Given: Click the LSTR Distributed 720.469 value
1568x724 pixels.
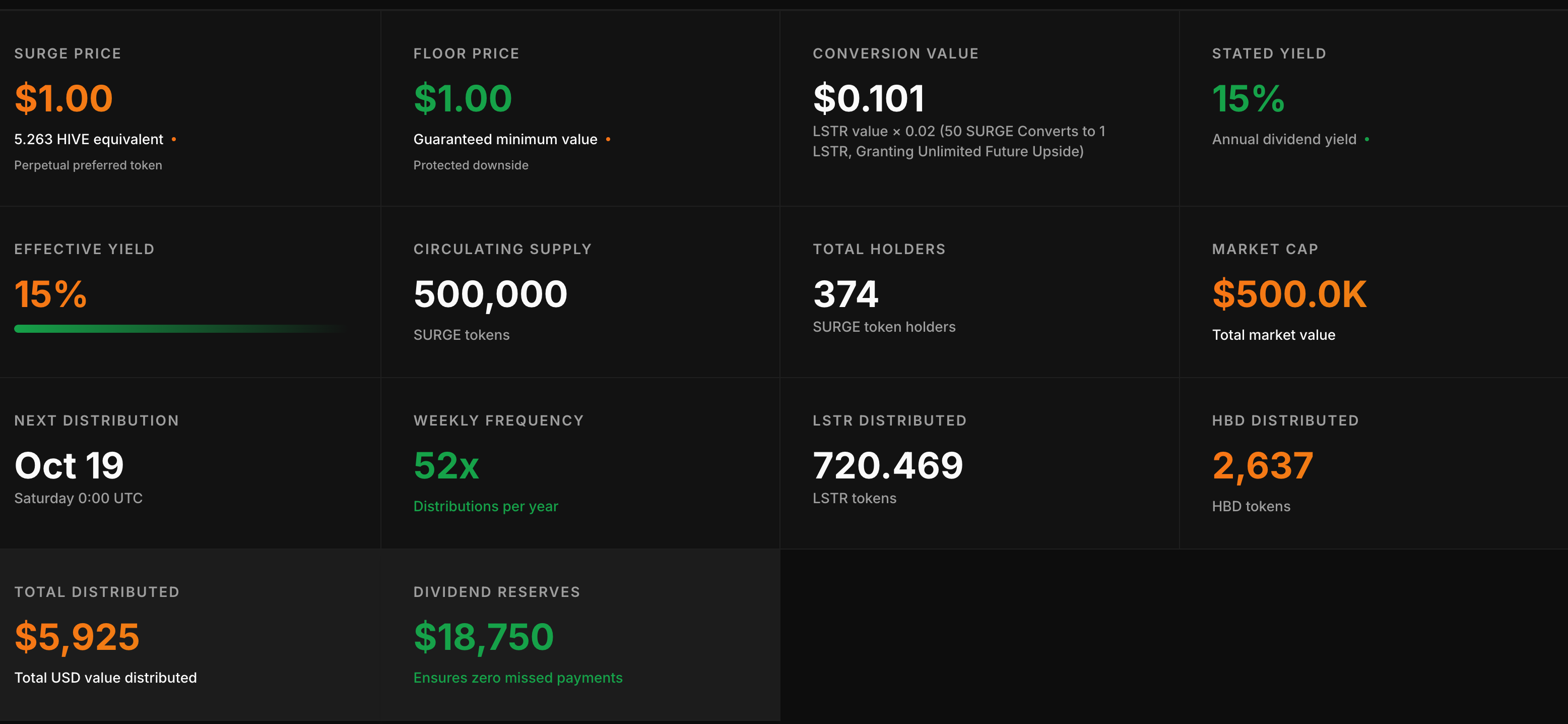Looking at the screenshot, I should (887, 466).
